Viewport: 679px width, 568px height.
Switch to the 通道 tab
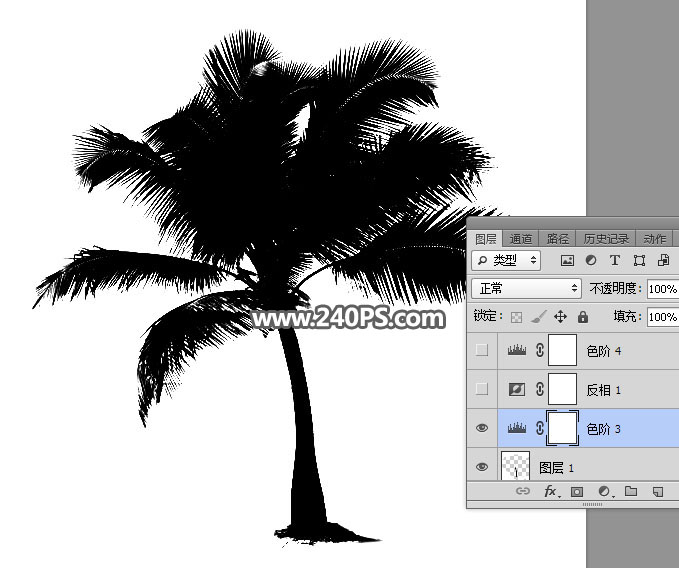point(521,239)
